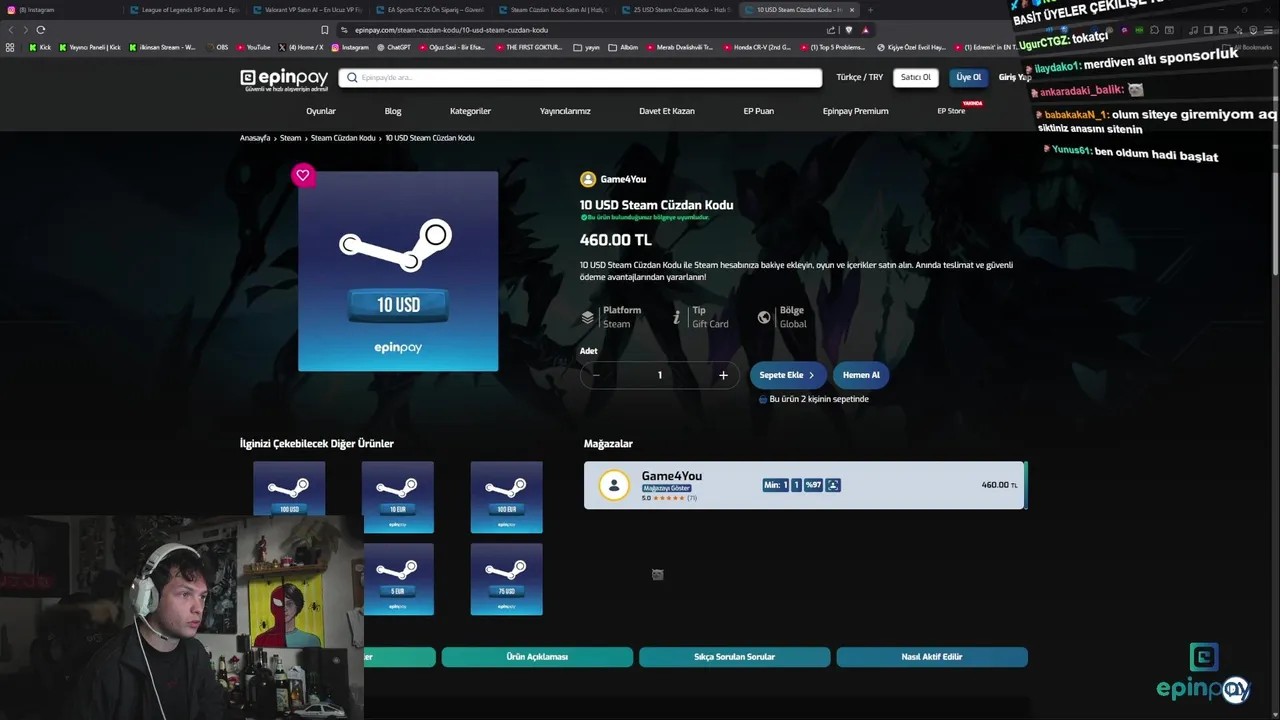Open OBS bookmark

coord(216,47)
